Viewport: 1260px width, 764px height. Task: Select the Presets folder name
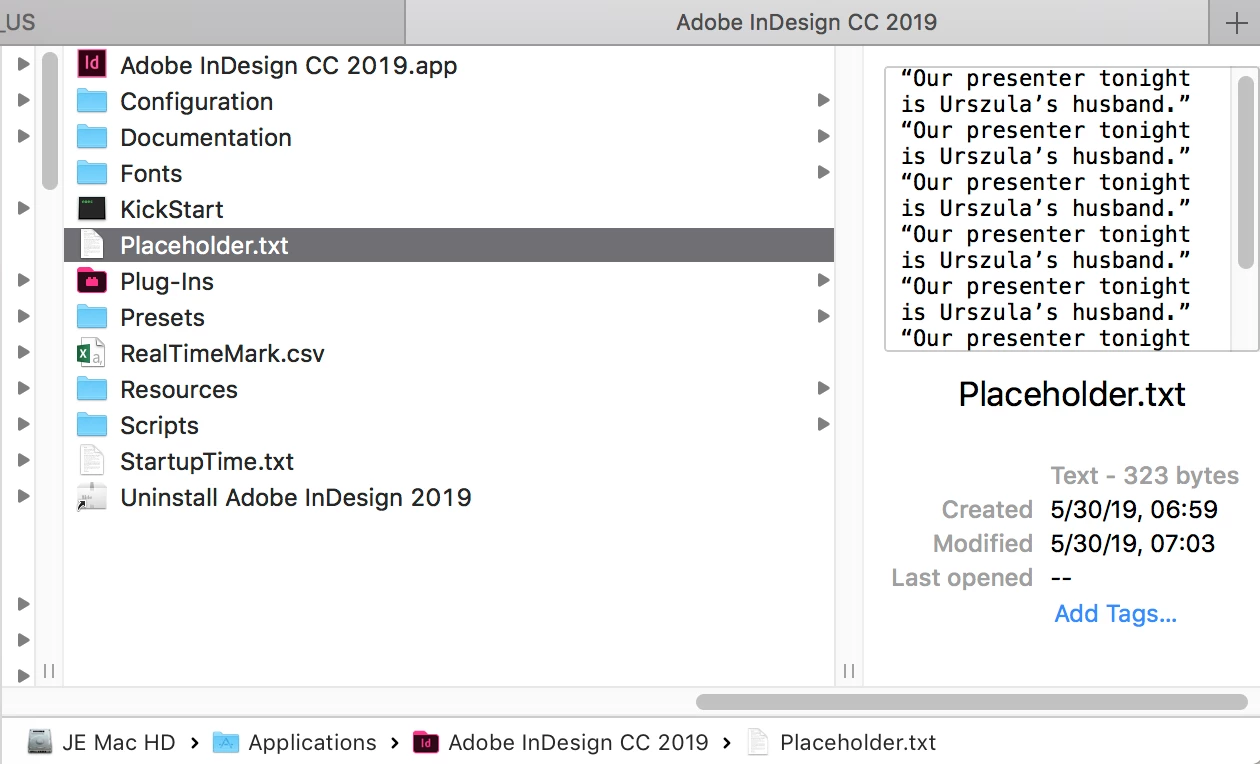tap(162, 318)
